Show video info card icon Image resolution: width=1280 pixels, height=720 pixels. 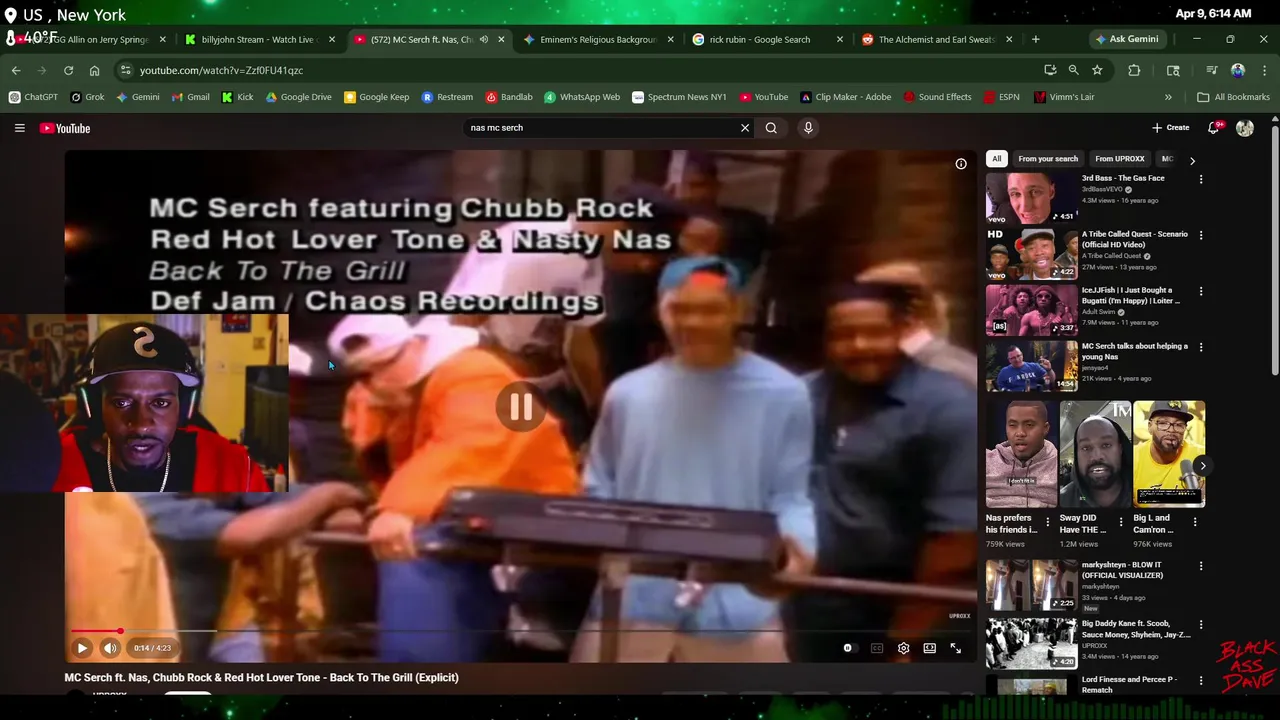click(961, 164)
